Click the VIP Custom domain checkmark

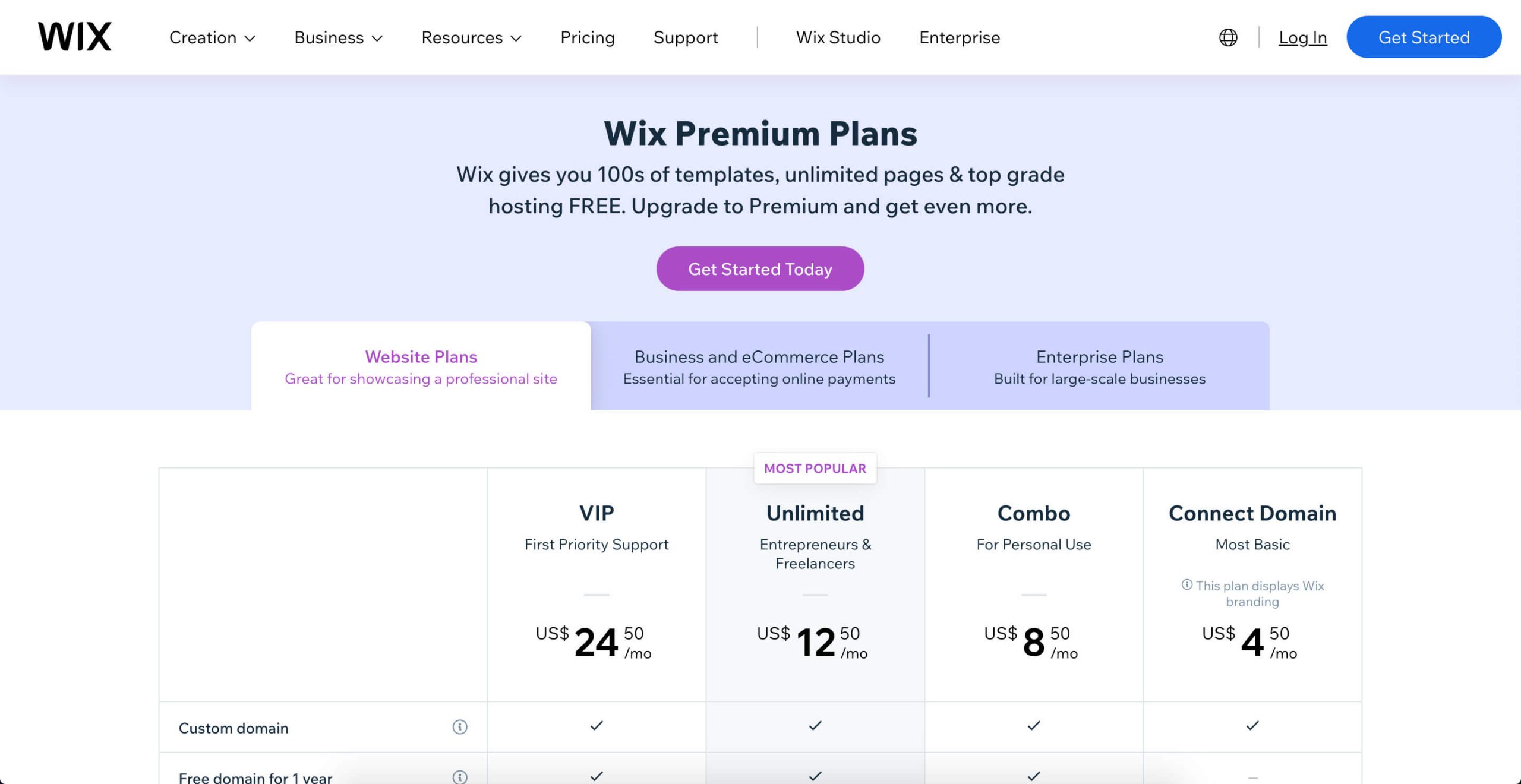point(597,726)
